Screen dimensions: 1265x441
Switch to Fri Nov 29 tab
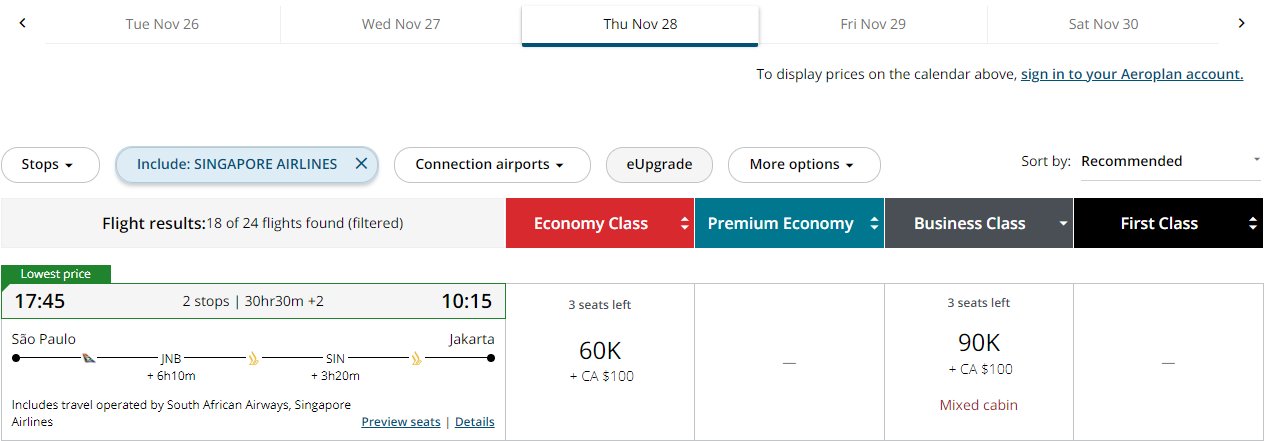[x=873, y=24]
